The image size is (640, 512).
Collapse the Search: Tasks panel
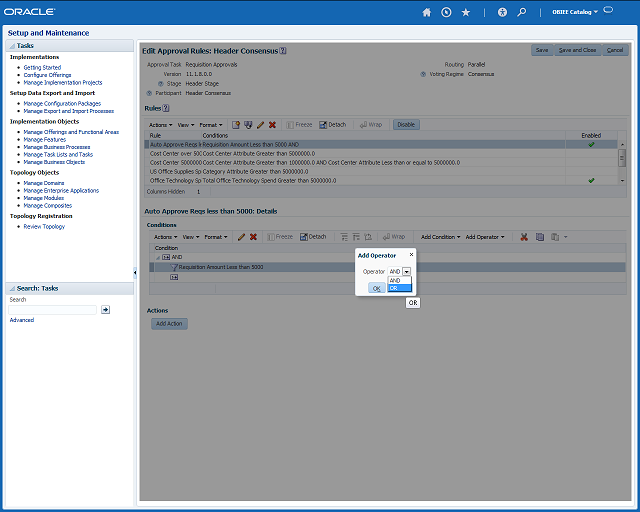pos(12,288)
